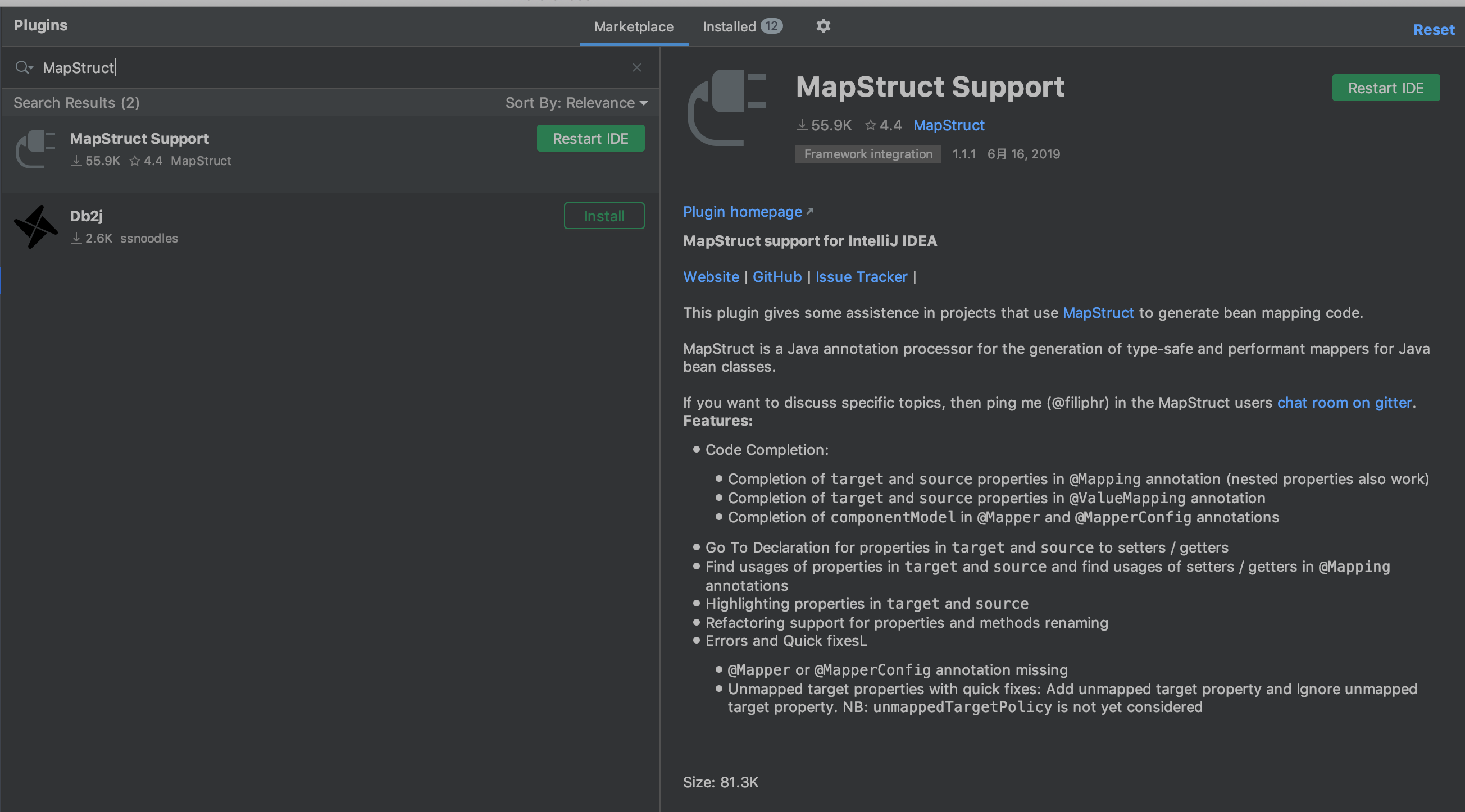Click the Reset link

(x=1433, y=30)
